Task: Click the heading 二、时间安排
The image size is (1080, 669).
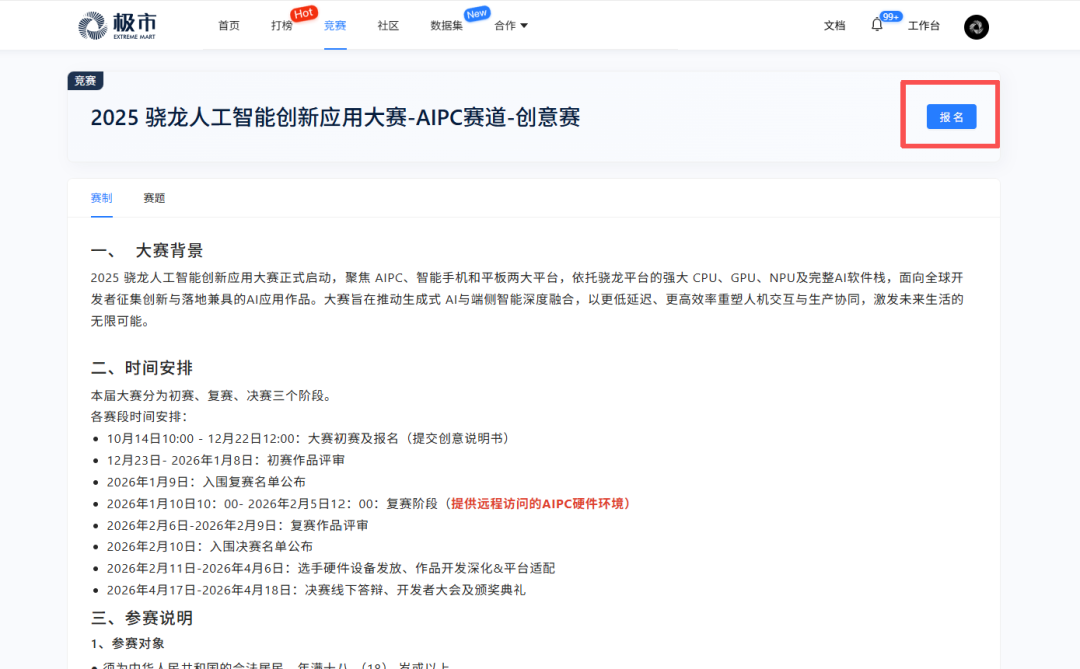Action: [141, 368]
